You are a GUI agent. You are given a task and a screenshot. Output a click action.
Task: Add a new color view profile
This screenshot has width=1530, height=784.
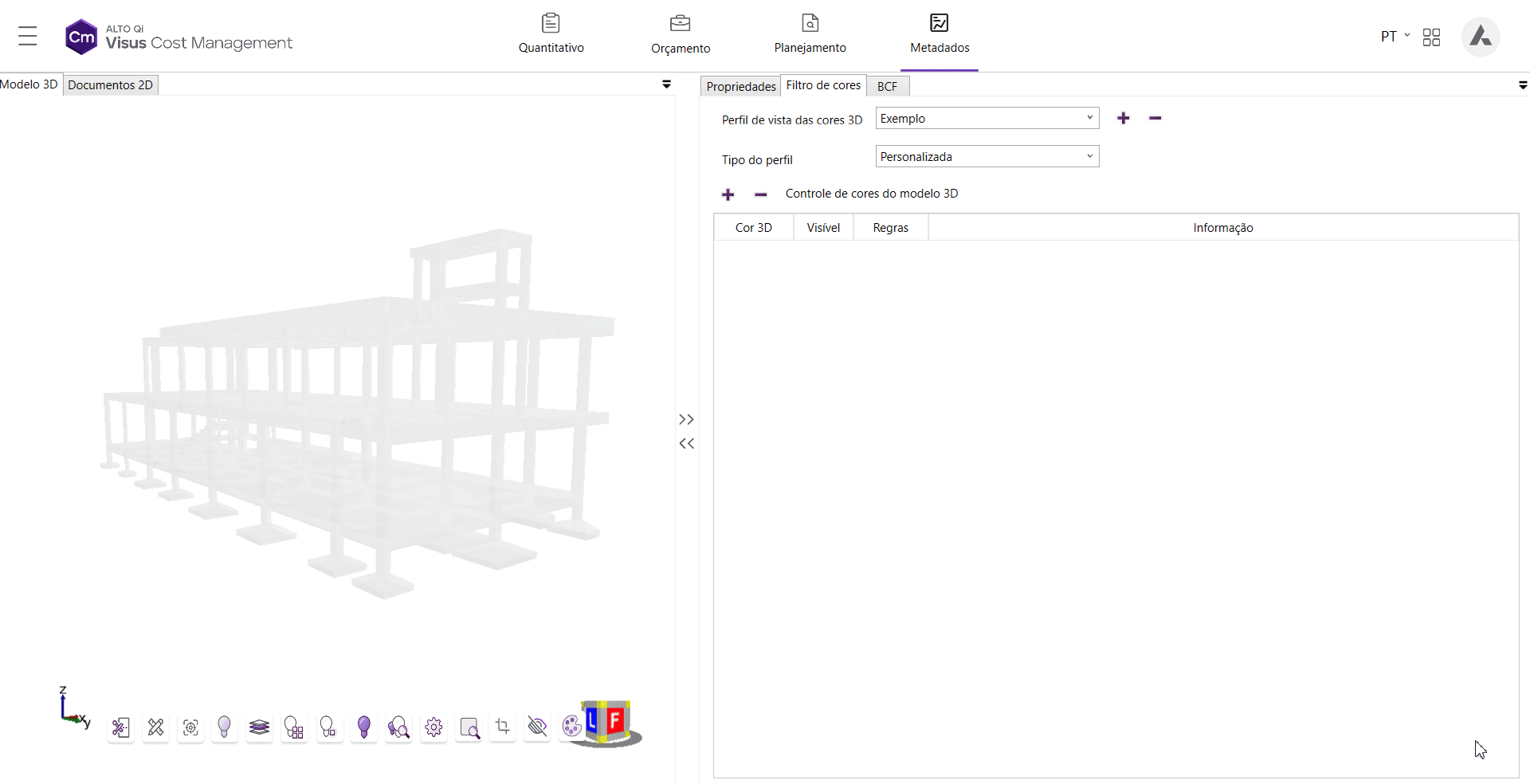coord(1123,118)
